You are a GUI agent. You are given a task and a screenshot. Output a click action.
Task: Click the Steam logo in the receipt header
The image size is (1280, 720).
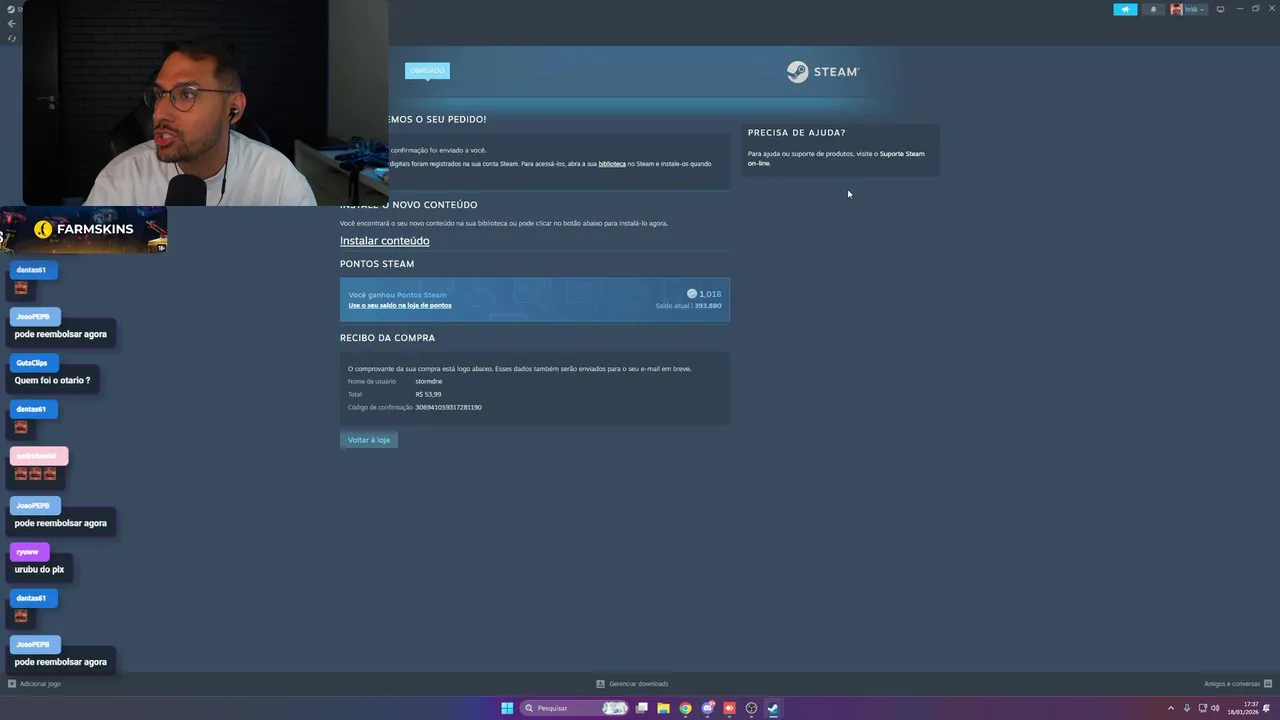tap(822, 71)
